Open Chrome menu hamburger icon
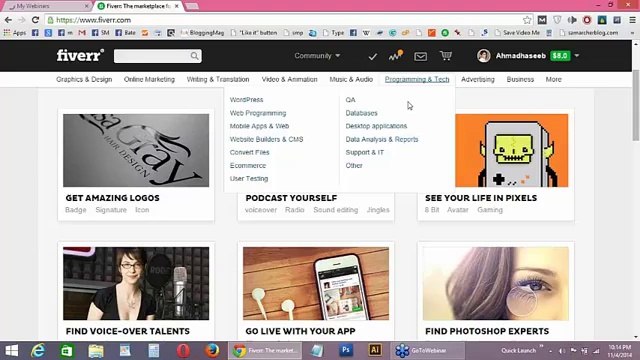Screen dimensions: 640x360 (632, 20)
